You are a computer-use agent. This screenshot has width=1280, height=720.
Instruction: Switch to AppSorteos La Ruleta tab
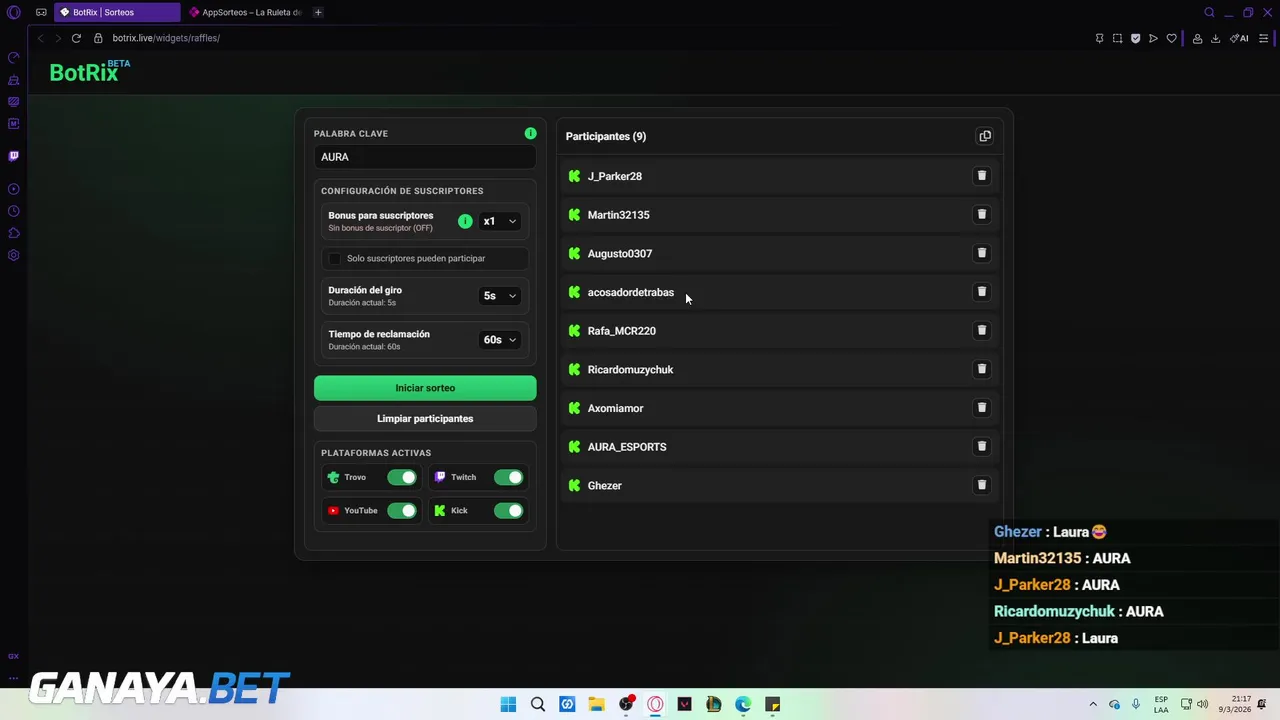click(245, 12)
